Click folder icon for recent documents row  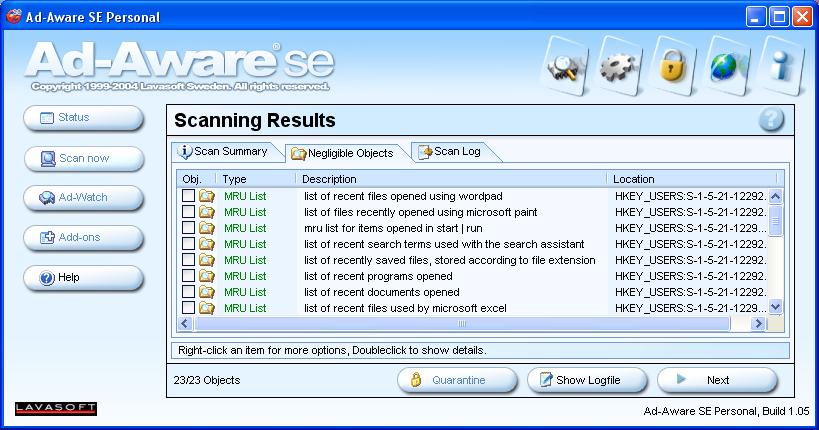click(x=207, y=292)
